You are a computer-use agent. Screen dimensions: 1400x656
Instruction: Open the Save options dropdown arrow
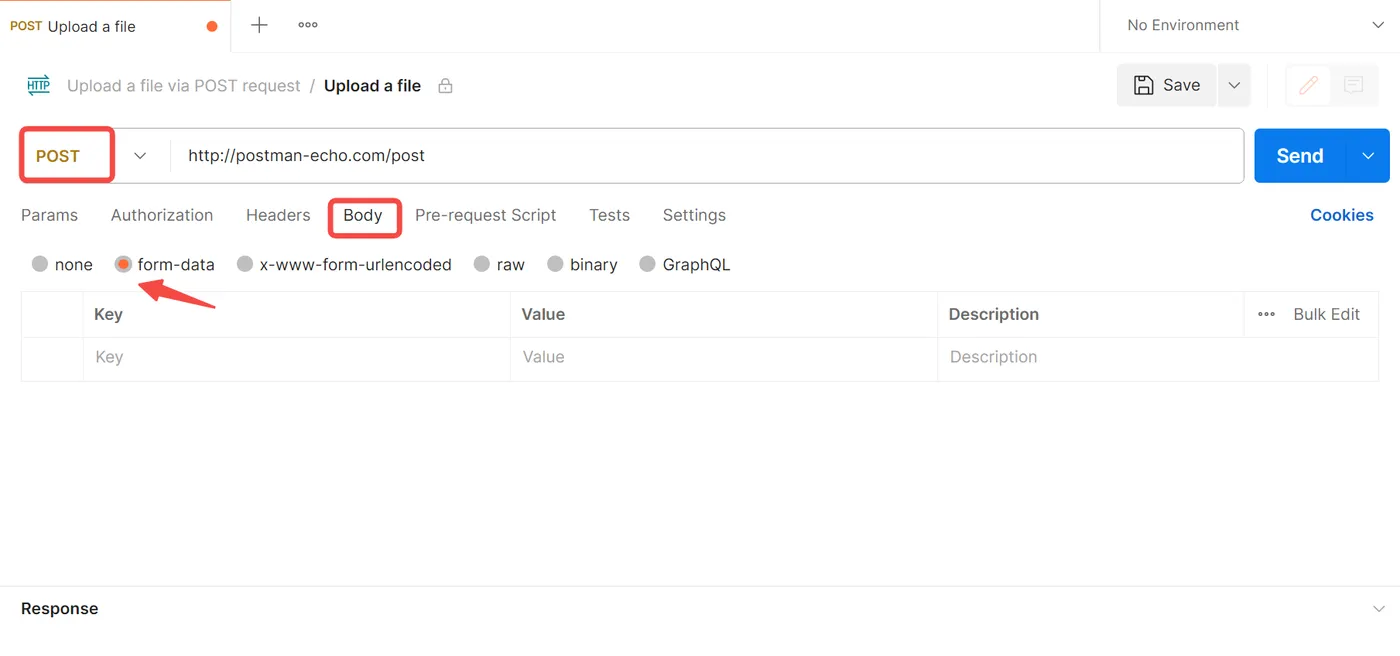point(1234,85)
